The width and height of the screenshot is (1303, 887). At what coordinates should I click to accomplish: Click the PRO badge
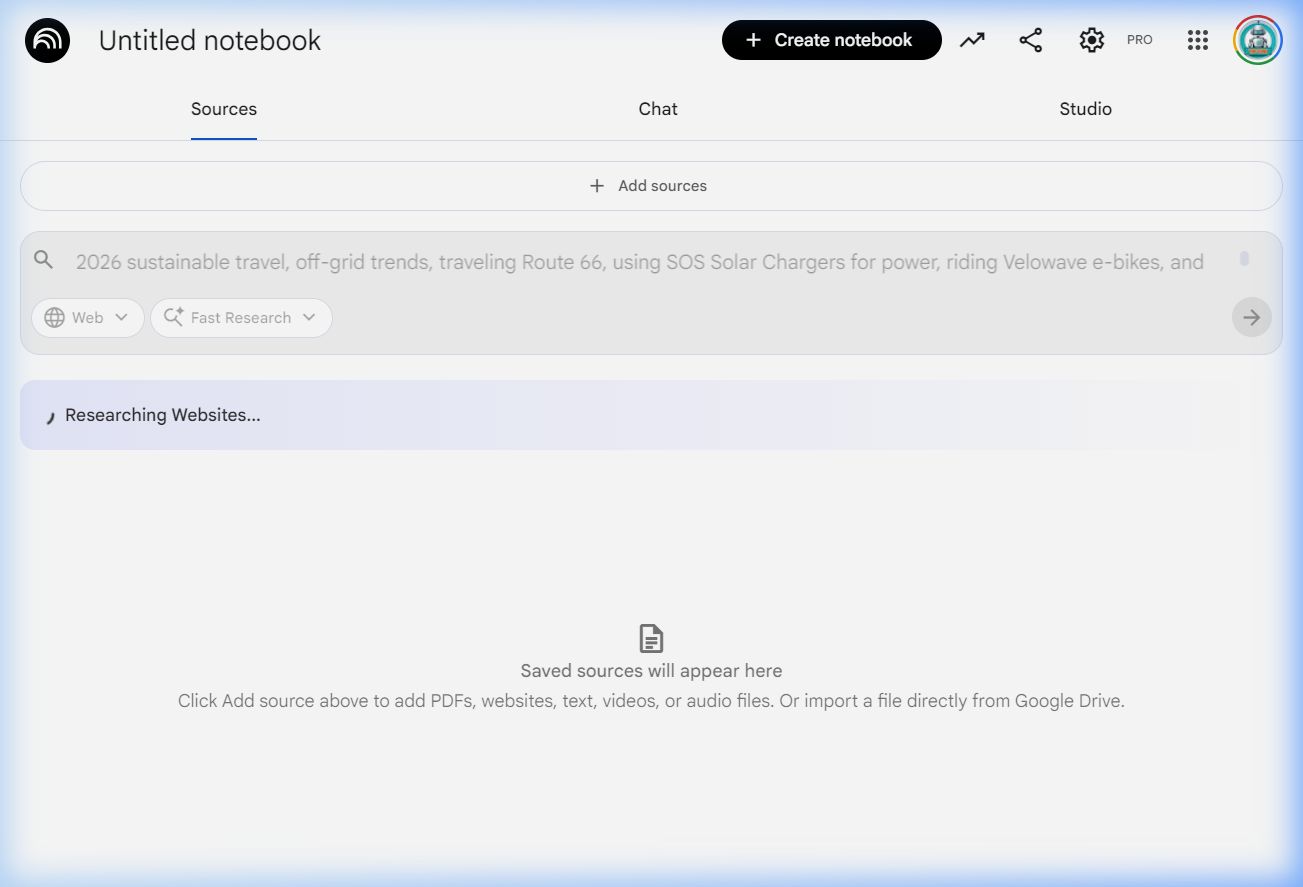click(1139, 40)
